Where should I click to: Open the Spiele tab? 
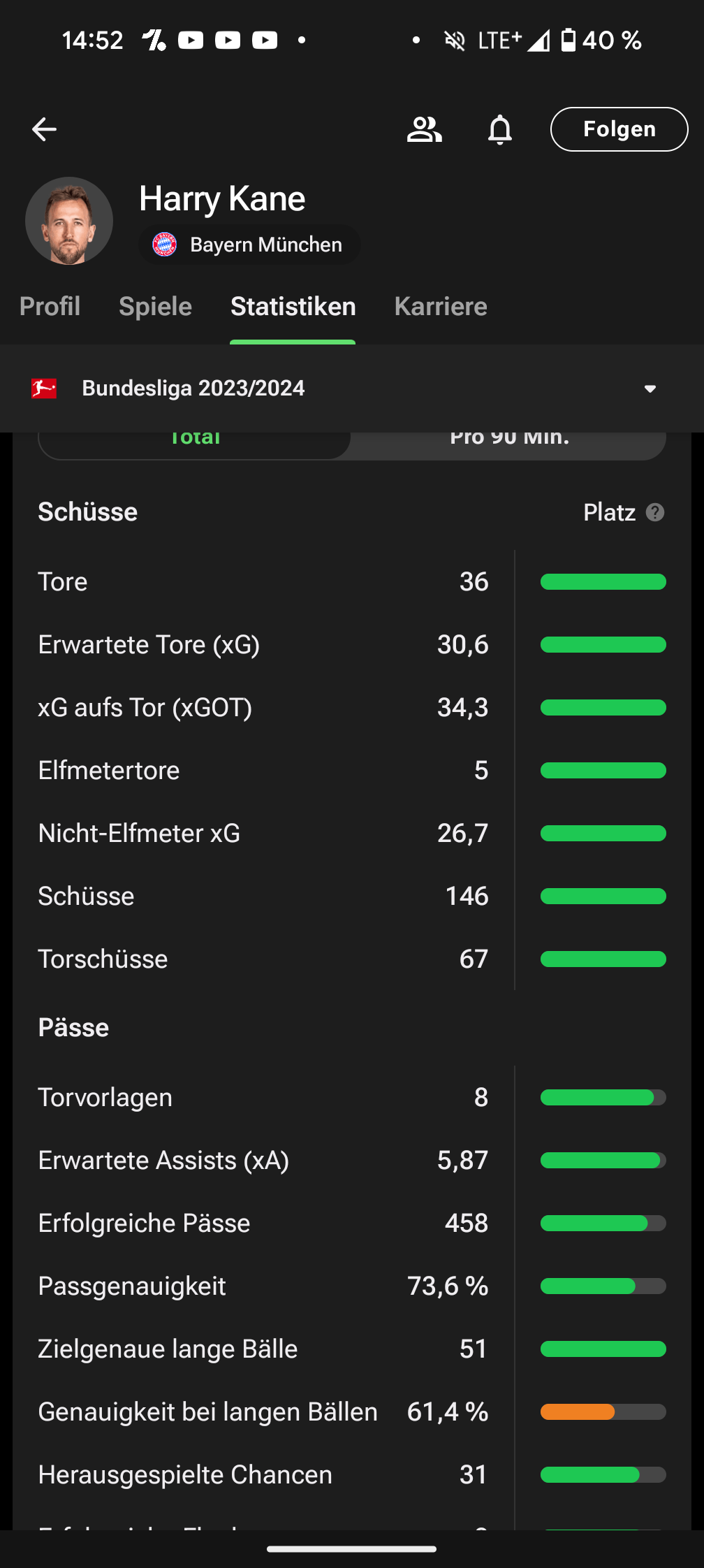[x=155, y=307]
